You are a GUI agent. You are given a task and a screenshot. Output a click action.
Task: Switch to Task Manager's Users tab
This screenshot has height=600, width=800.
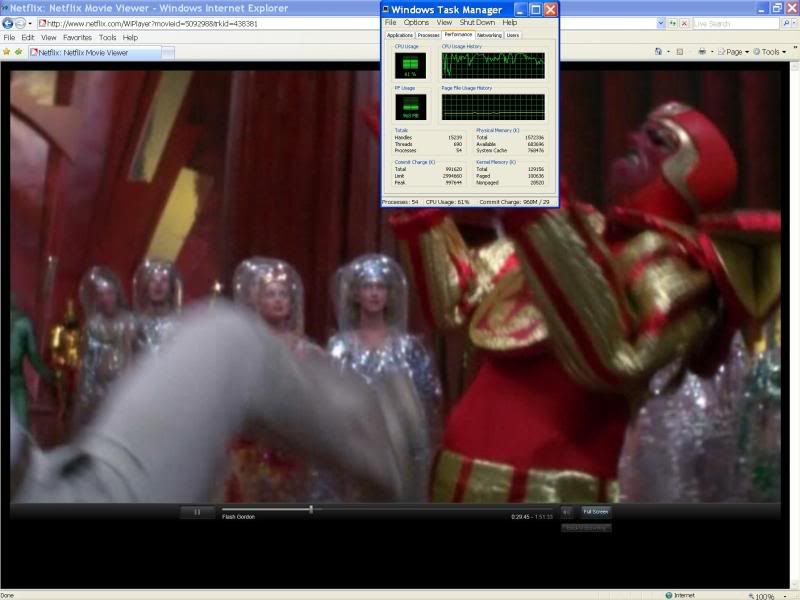(x=513, y=35)
